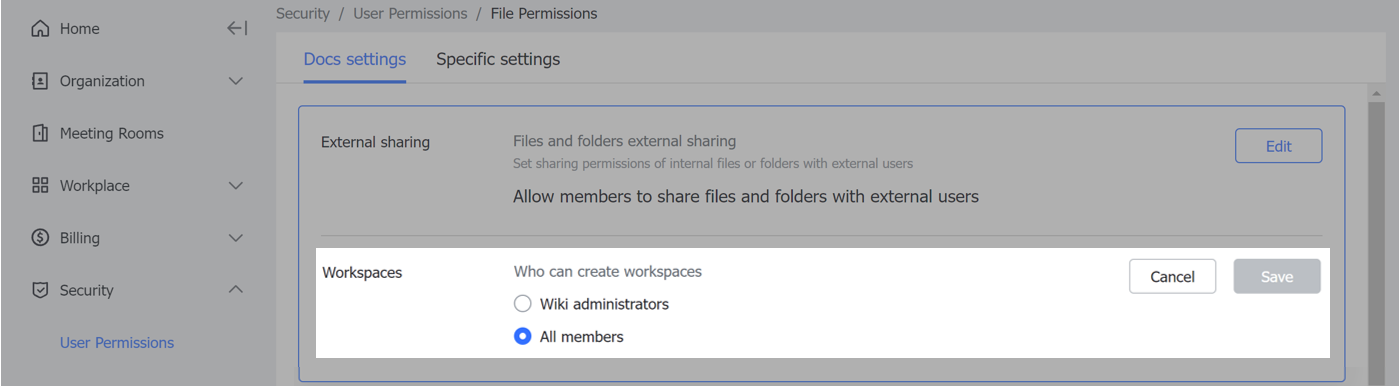The width and height of the screenshot is (1400, 386).
Task: Expand the Workplace menu chevron
Action: coord(236,185)
